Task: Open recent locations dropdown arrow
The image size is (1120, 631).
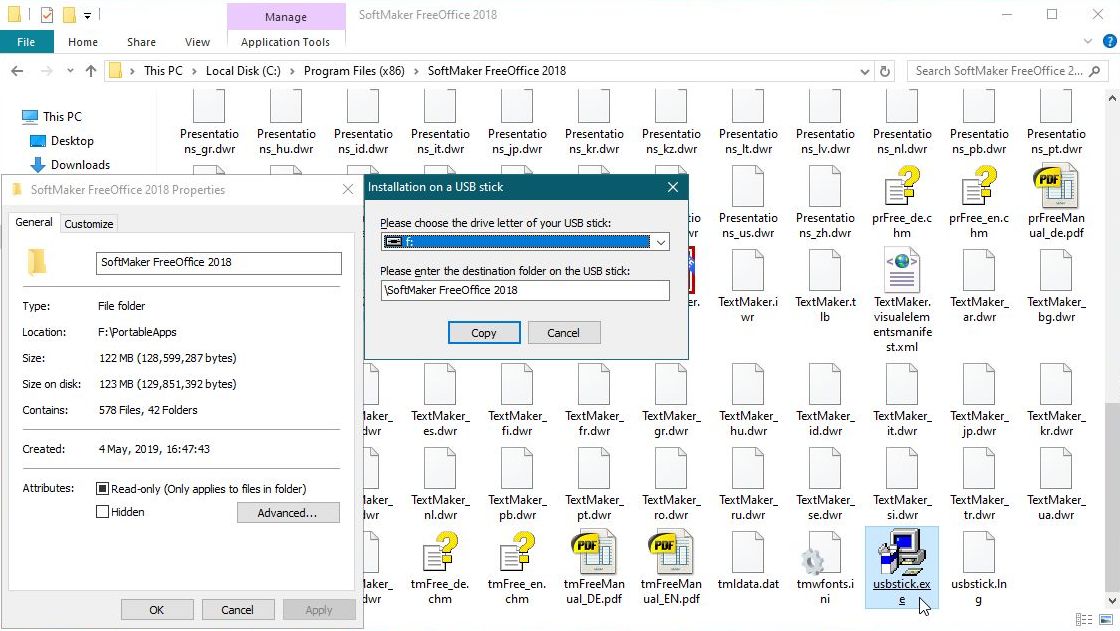Action: (x=70, y=71)
